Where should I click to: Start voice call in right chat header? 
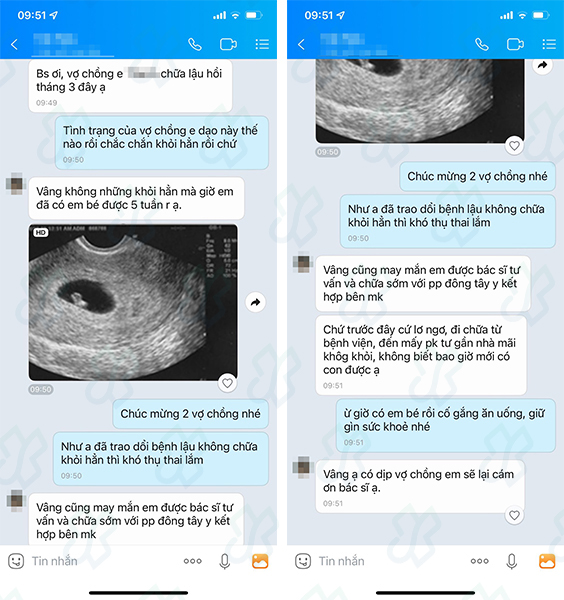coord(482,45)
